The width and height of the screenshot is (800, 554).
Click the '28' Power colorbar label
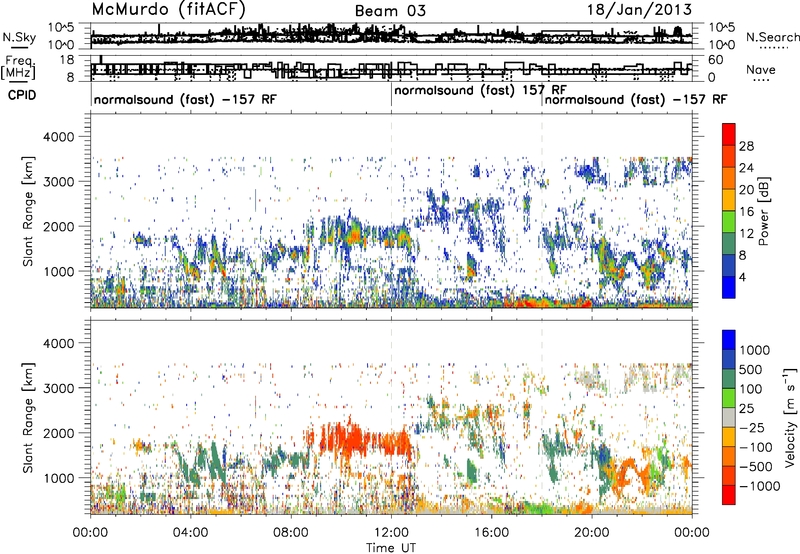pos(746,146)
